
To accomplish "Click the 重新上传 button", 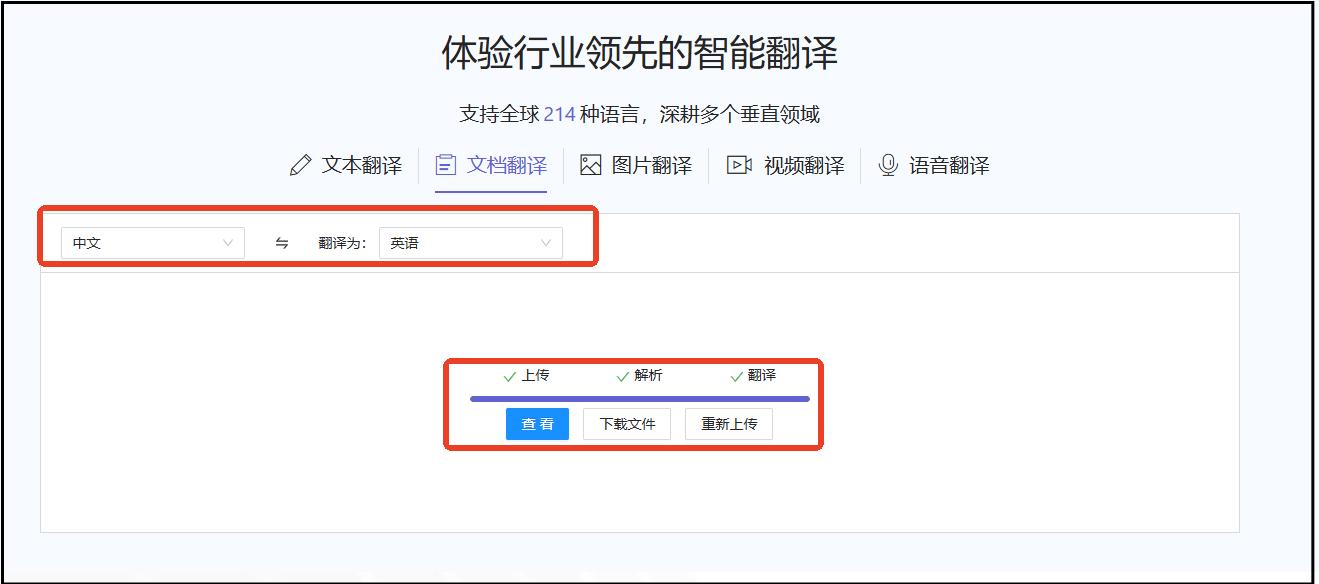I will click(728, 424).
